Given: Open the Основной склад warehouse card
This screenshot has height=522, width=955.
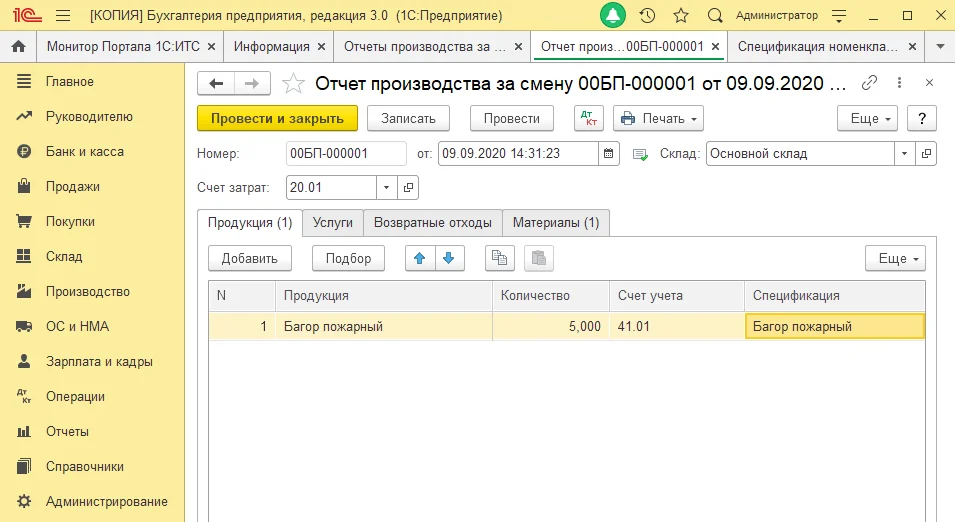Looking at the screenshot, I should point(926,153).
